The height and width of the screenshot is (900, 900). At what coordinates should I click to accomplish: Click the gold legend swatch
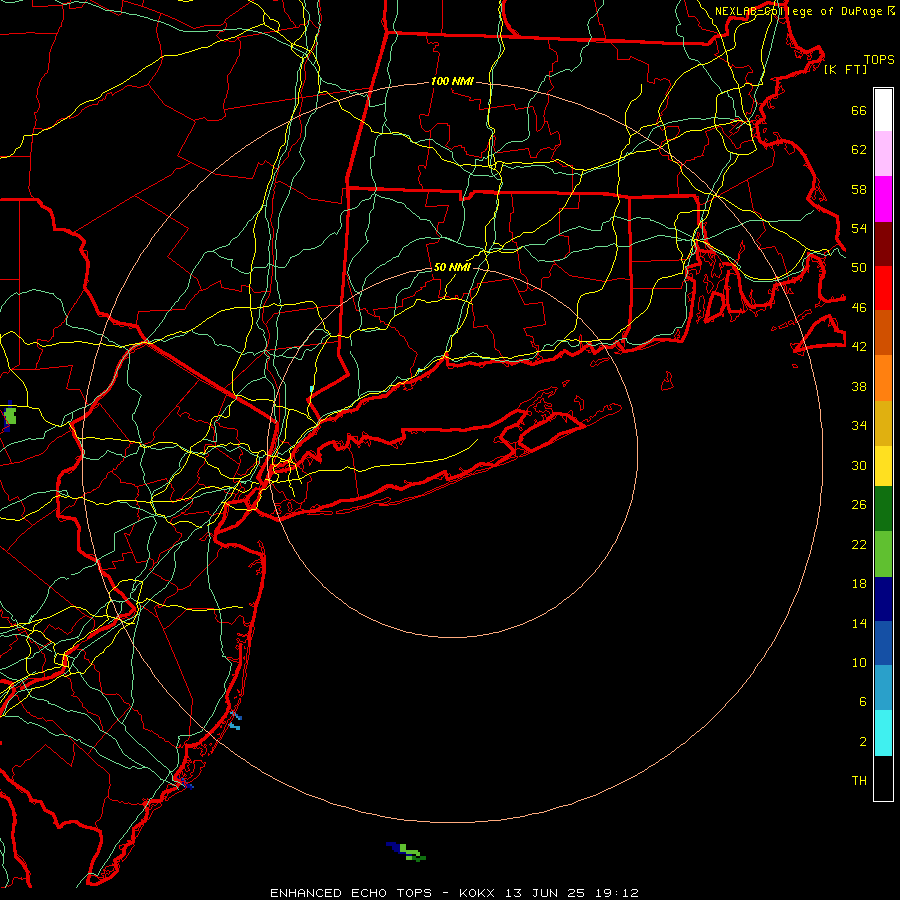(883, 423)
